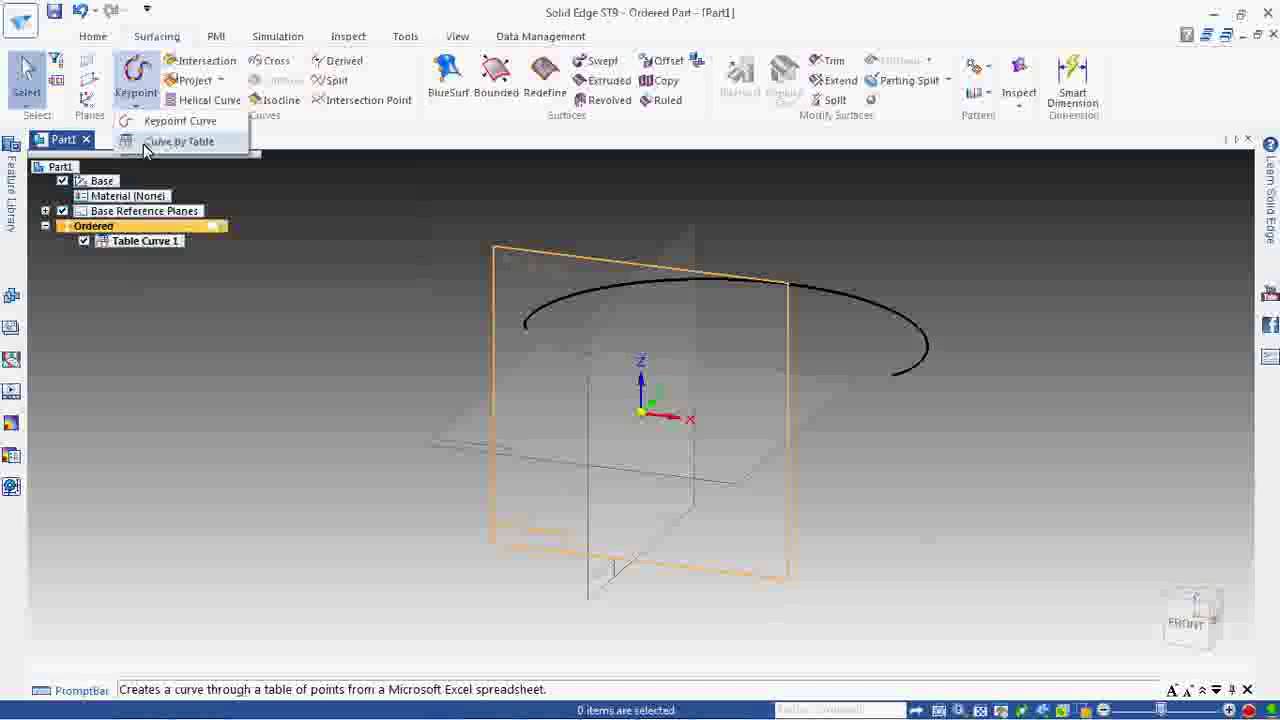Click the Split surface command in Modify Surfaces
Screen dimensions: 1280x720
[828, 100]
